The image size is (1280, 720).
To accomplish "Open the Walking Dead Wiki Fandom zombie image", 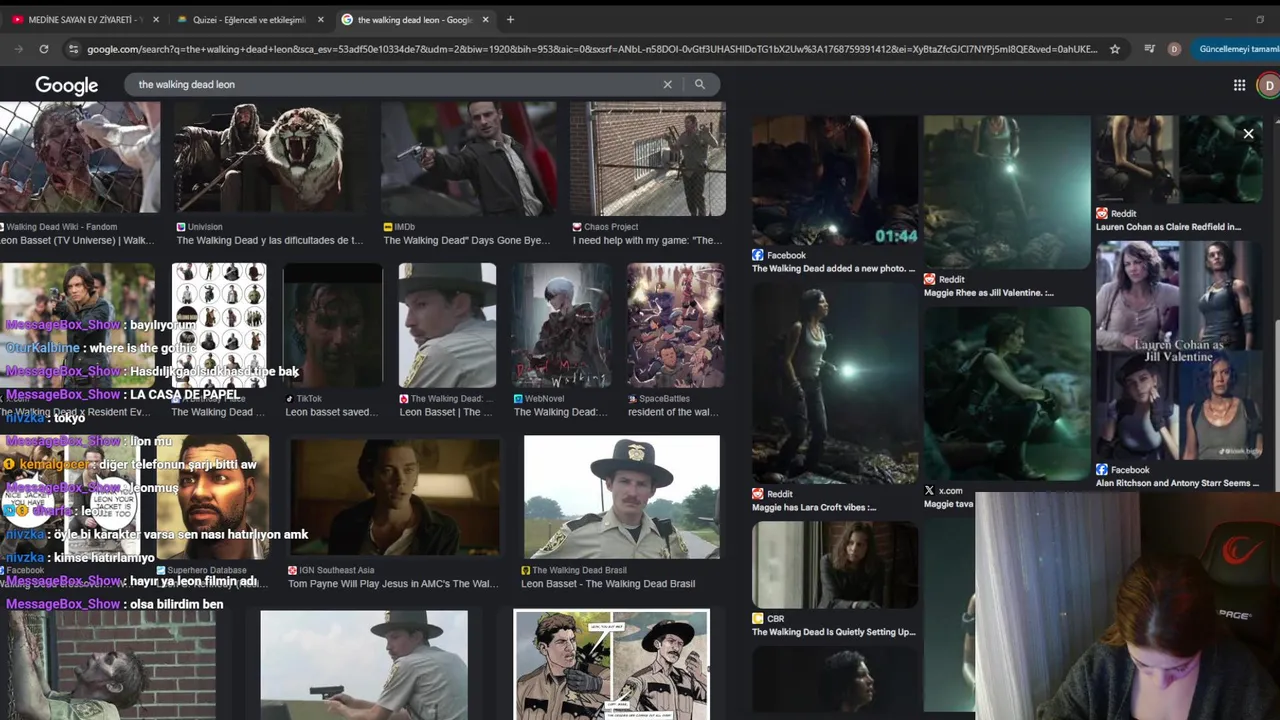I will point(80,158).
